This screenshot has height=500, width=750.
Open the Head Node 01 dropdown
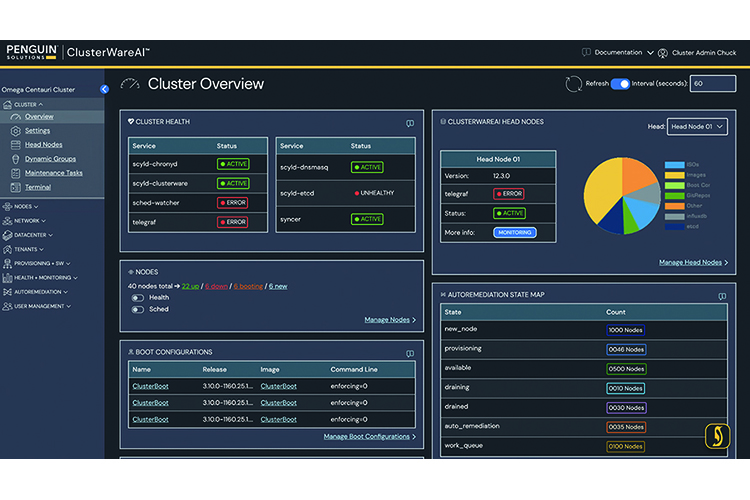697,127
